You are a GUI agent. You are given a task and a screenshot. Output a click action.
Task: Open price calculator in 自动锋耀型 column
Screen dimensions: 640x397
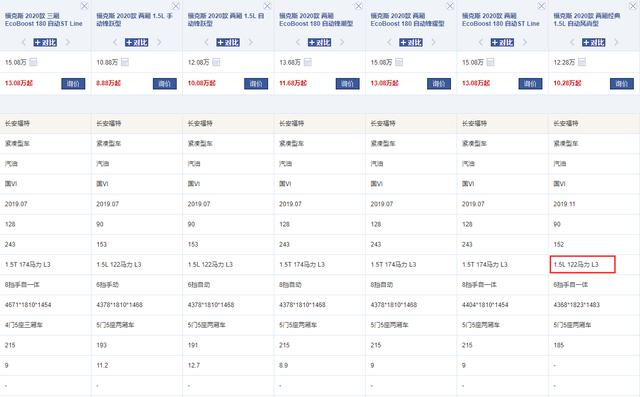point(399,62)
